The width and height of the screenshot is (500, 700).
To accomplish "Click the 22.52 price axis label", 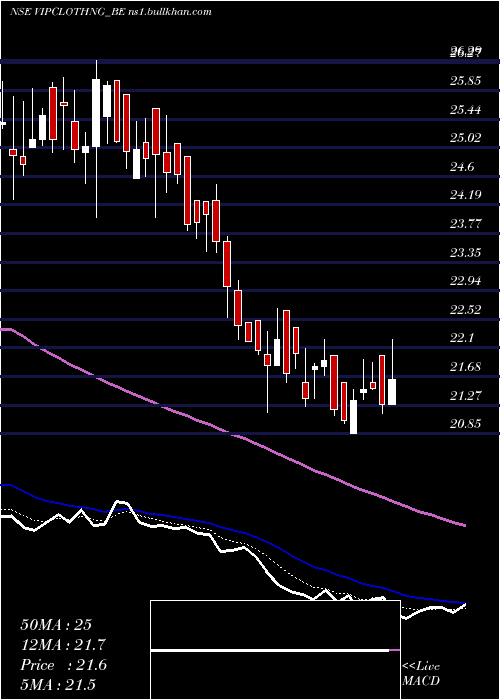I will 465,309.
